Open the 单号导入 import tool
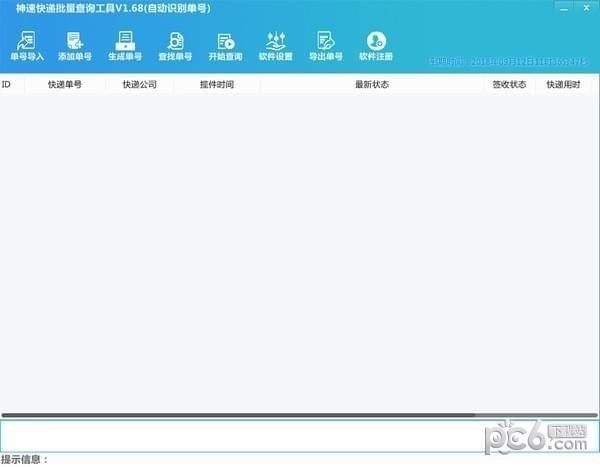600x467 pixels. tap(27, 46)
